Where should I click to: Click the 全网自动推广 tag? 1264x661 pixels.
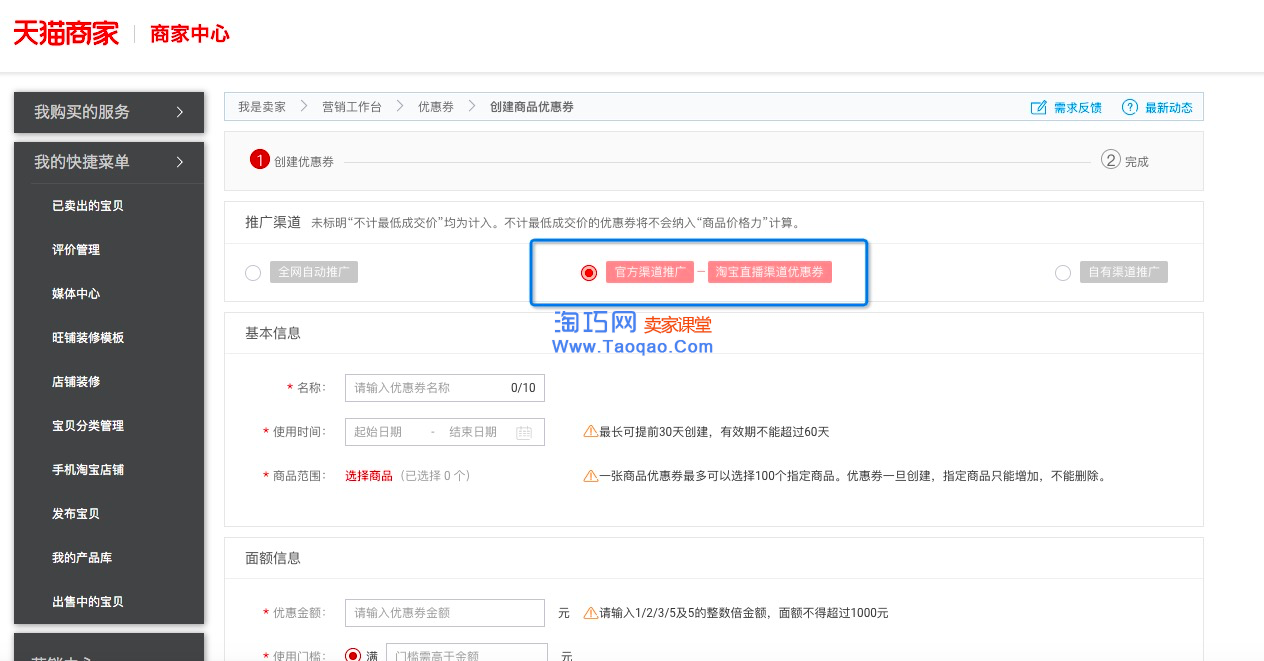314,272
